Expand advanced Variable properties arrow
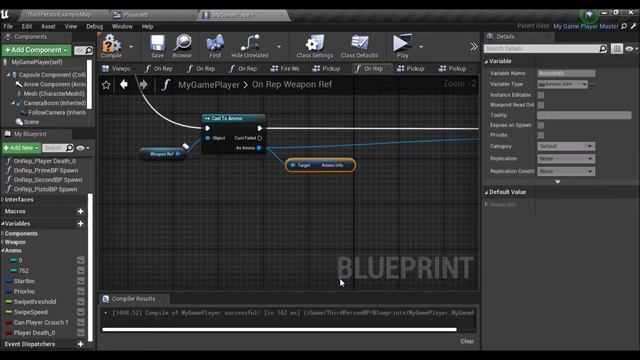 click(x=558, y=182)
